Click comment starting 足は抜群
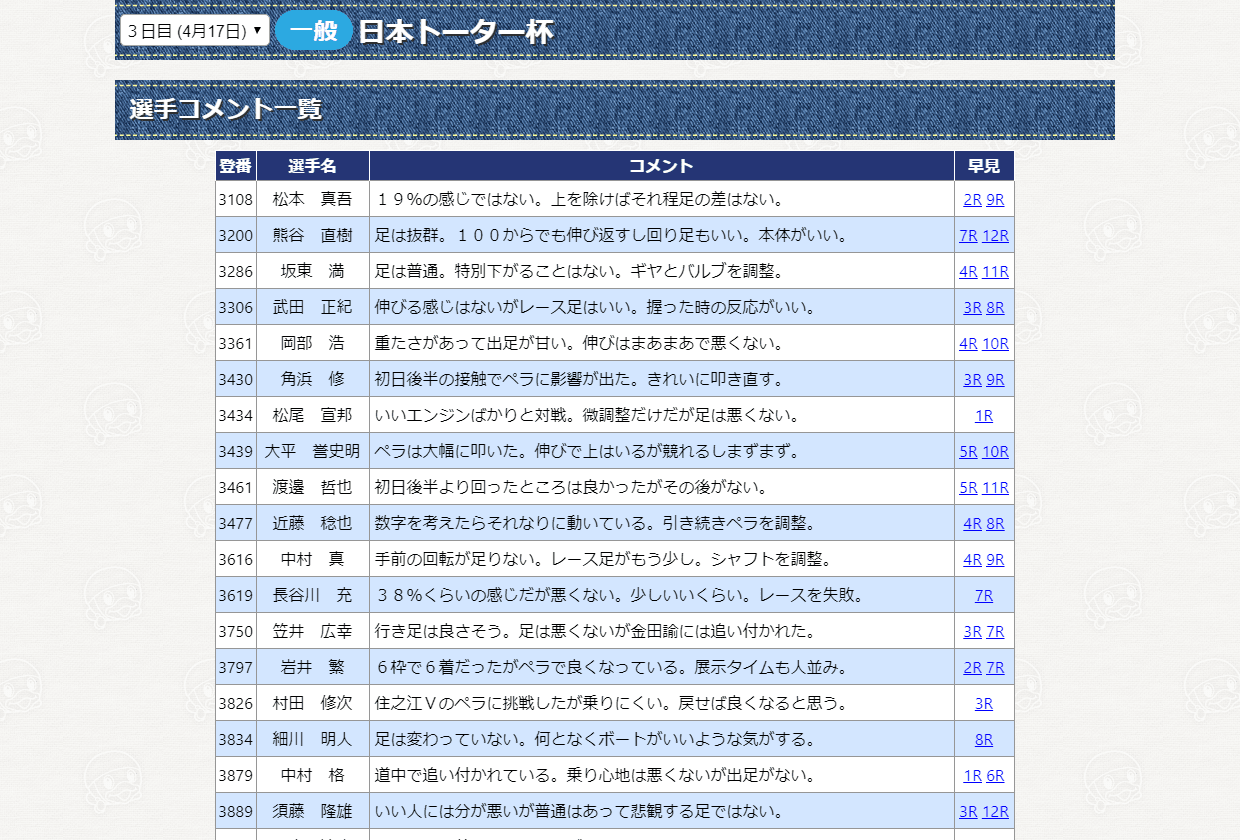Image resolution: width=1240 pixels, height=840 pixels. pyautogui.click(x=612, y=235)
